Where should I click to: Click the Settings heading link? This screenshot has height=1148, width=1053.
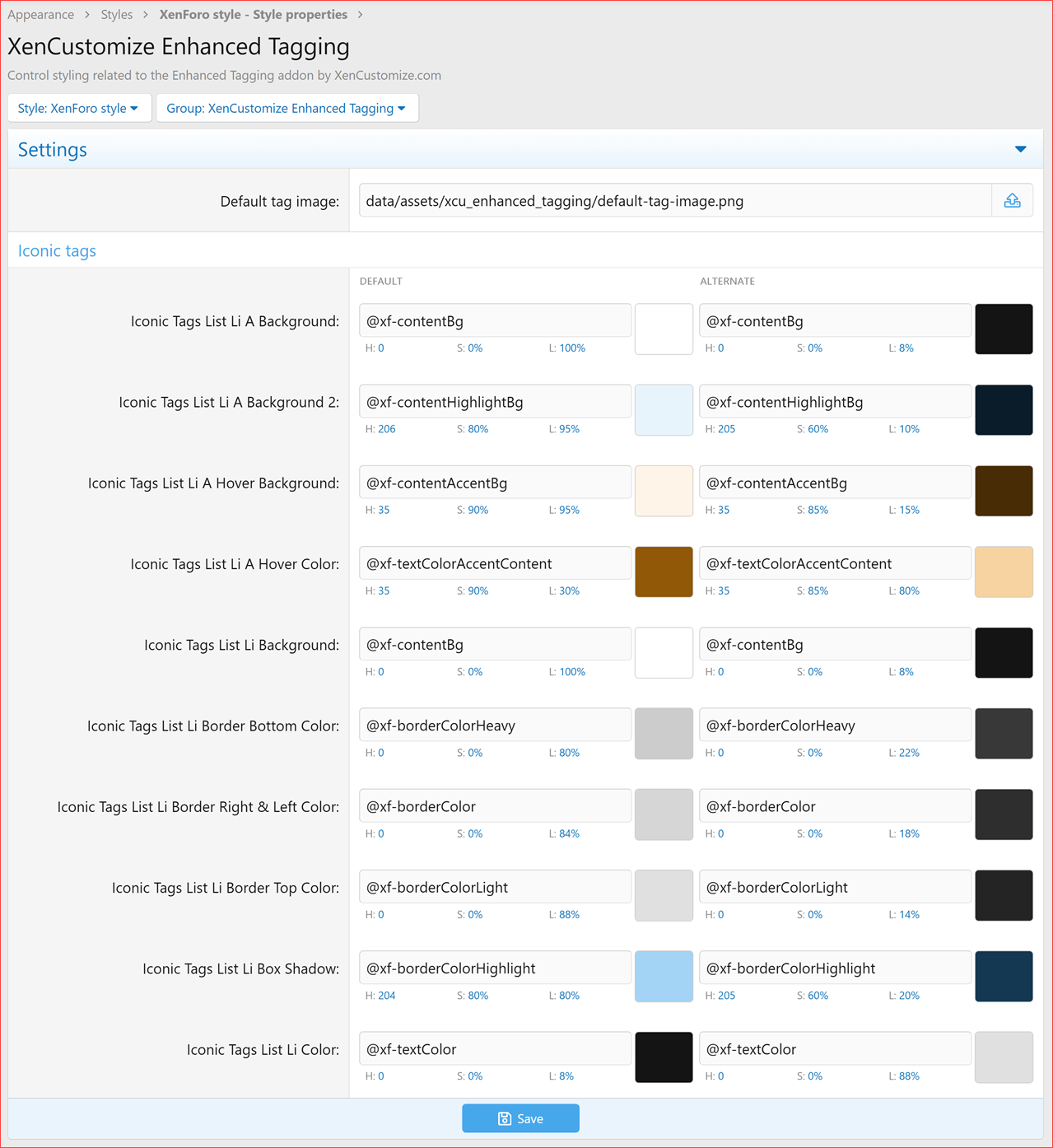[x=52, y=149]
